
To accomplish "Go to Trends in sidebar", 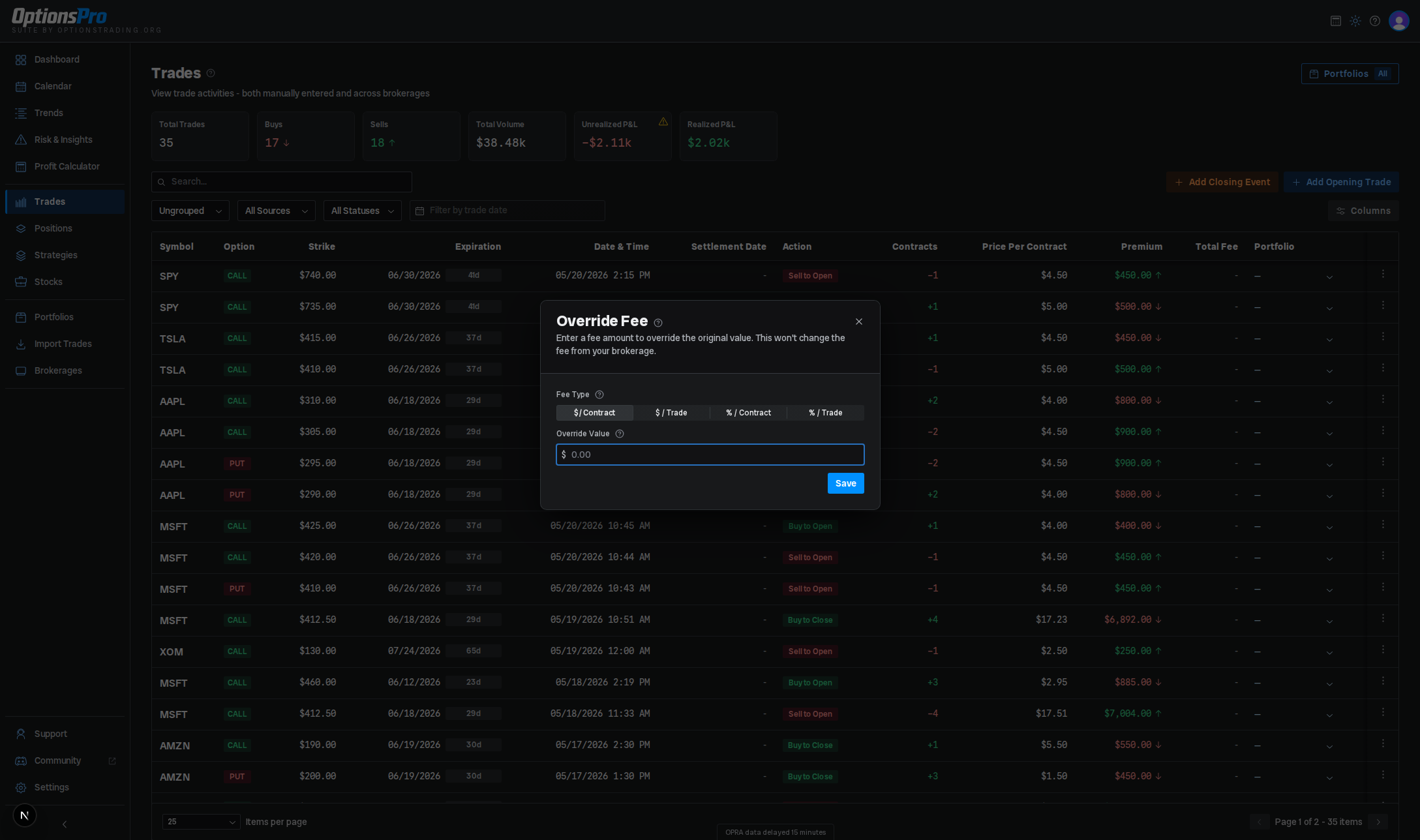I will point(65,113).
